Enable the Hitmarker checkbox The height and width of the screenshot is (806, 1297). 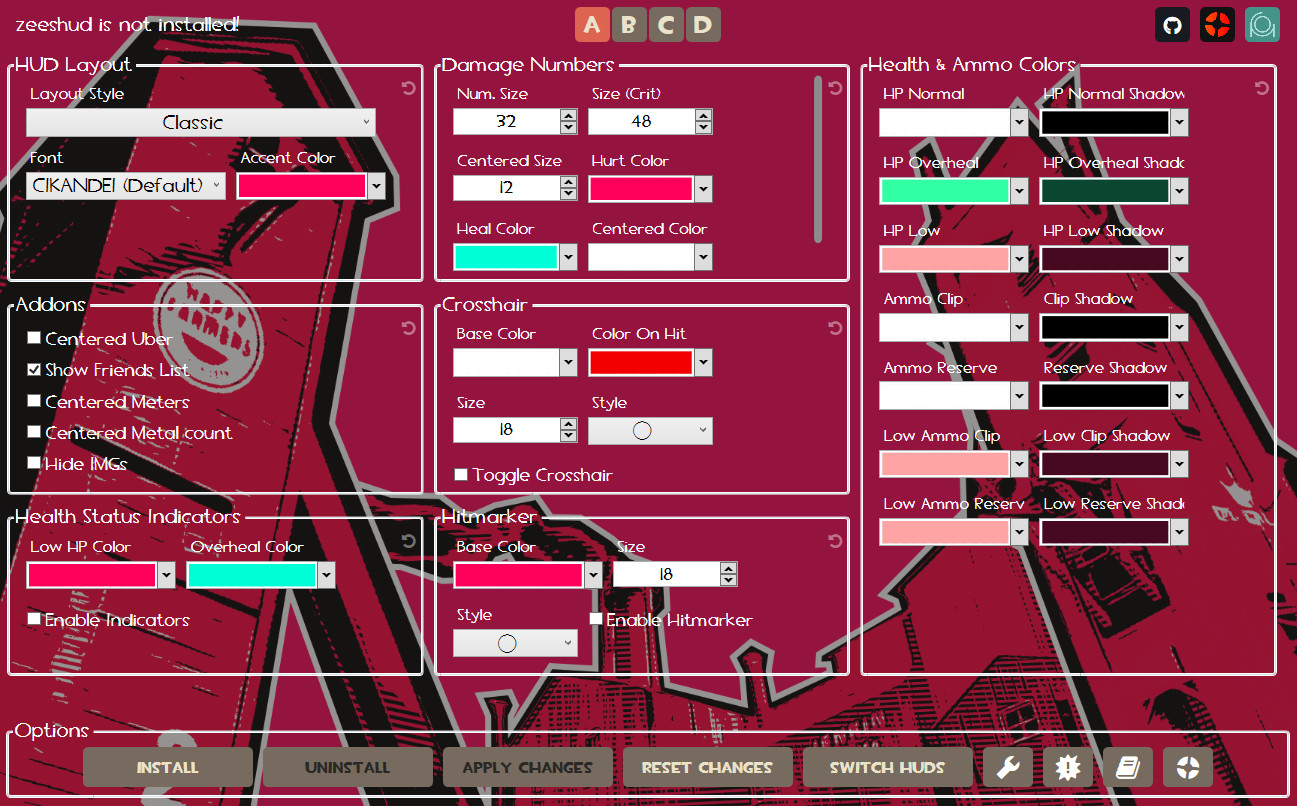pyautogui.click(x=596, y=619)
